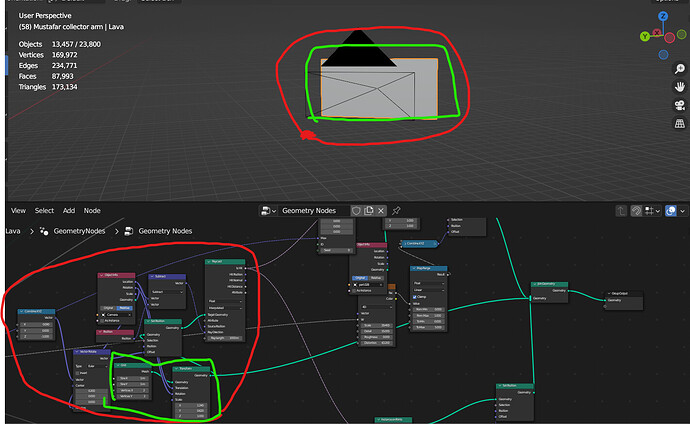Open the snap options dropdown

pos(652,211)
